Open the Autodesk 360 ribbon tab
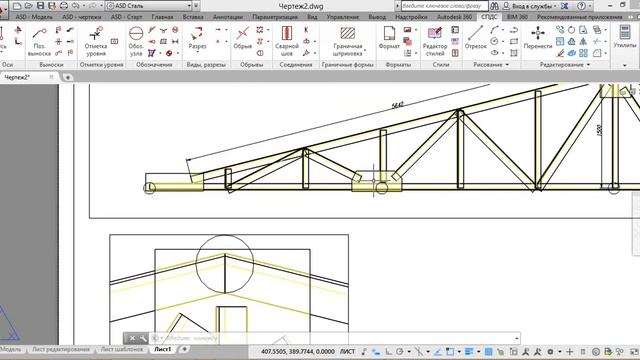Viewport: 640px width, 360px height. 454,17
